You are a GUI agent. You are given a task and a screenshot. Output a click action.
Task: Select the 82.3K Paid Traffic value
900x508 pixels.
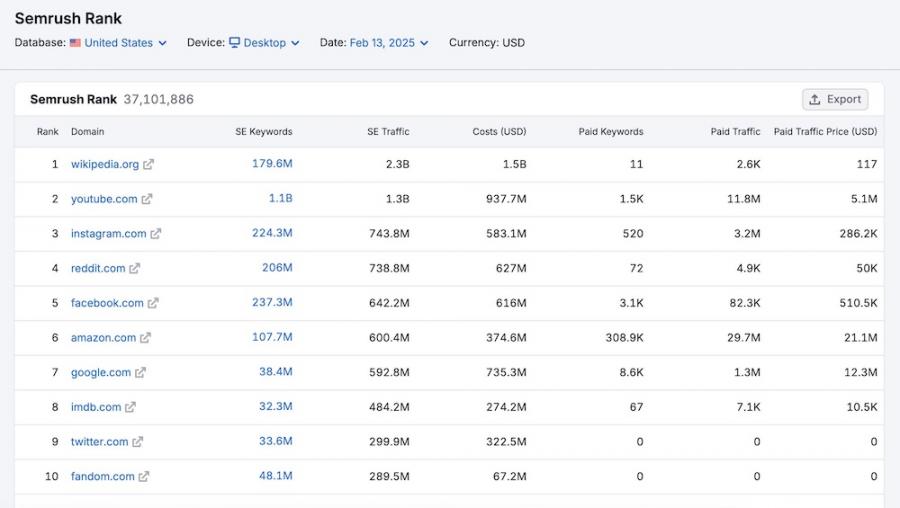coord(745,303)
